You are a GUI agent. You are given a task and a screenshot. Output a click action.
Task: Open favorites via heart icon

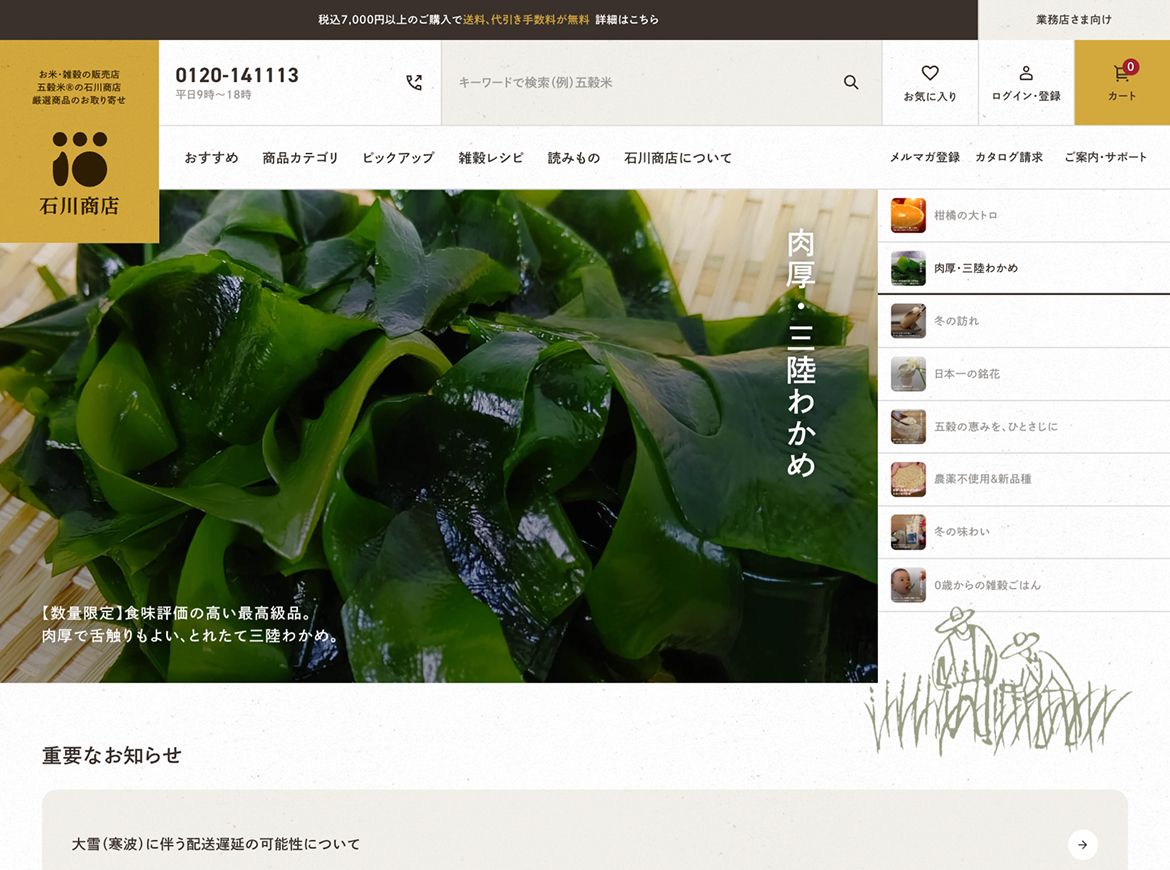(929, 74)
